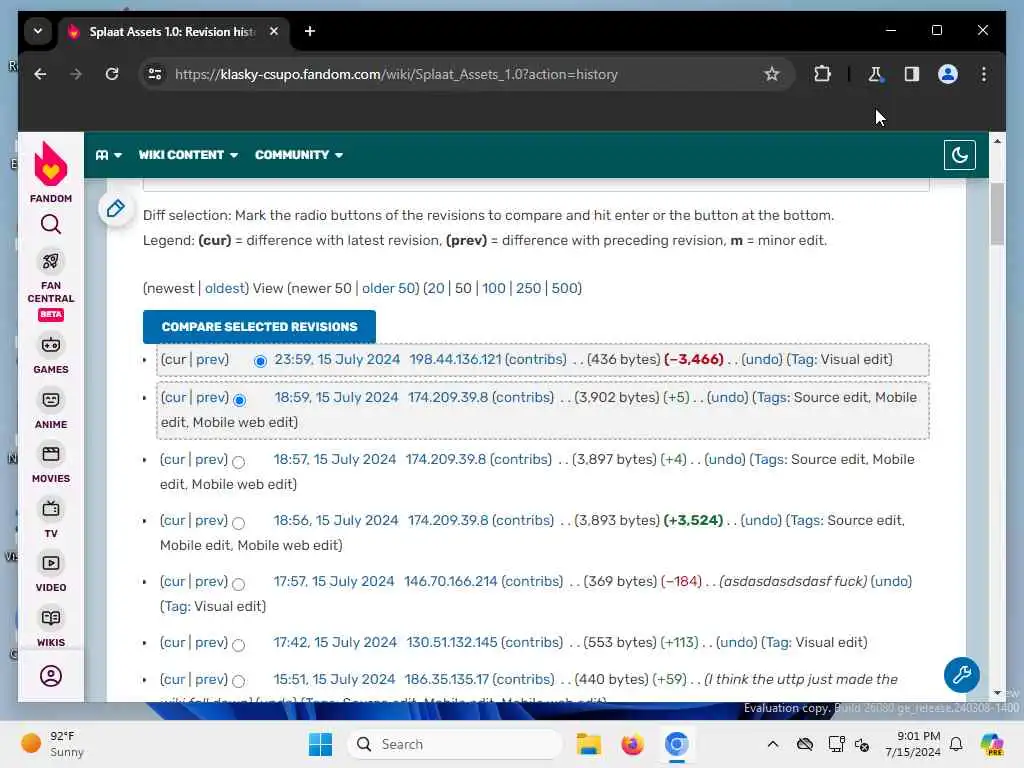Go to the oldest revisions link

(x=224, y=288)
